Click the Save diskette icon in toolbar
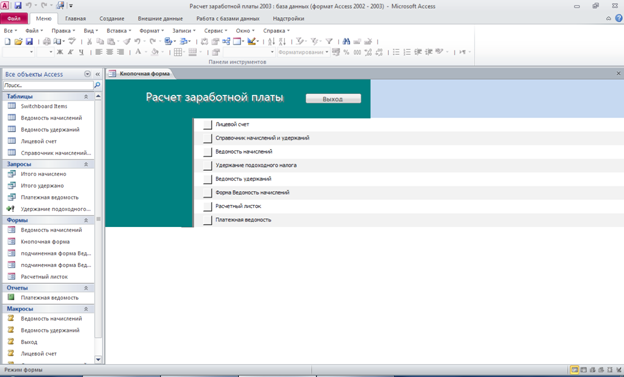The width and height of the screenshot is (624, 377). pyautogui.click(x=29, y=41)
